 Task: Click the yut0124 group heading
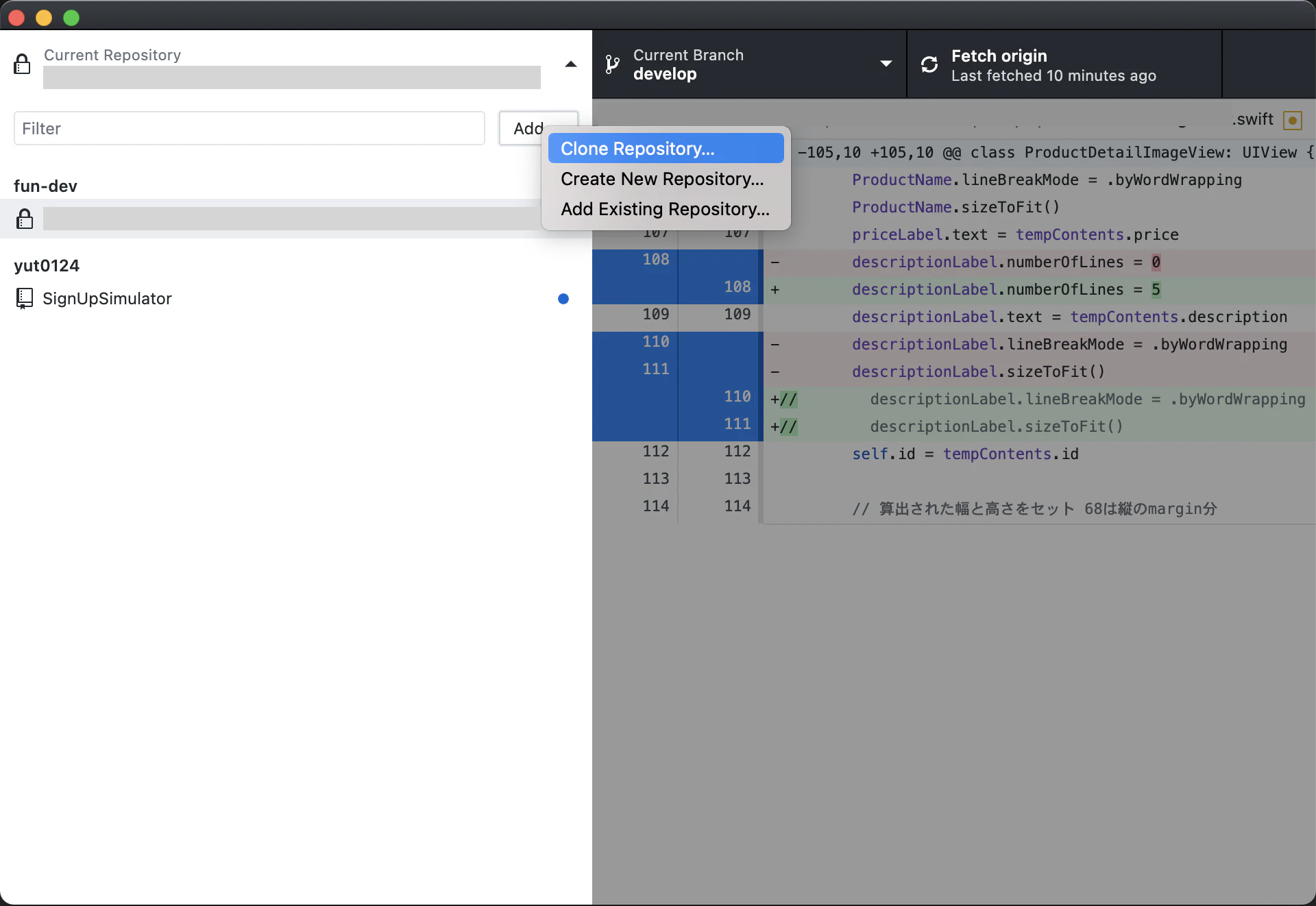[47, 265]
